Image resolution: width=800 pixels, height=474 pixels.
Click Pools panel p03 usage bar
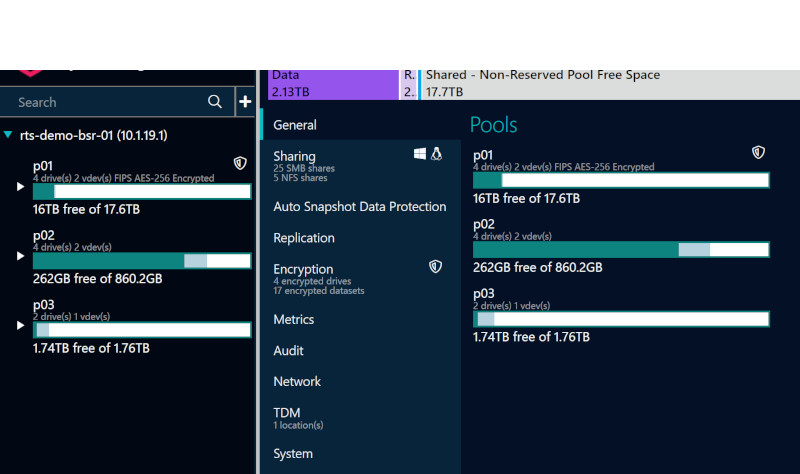pos(621,319)
